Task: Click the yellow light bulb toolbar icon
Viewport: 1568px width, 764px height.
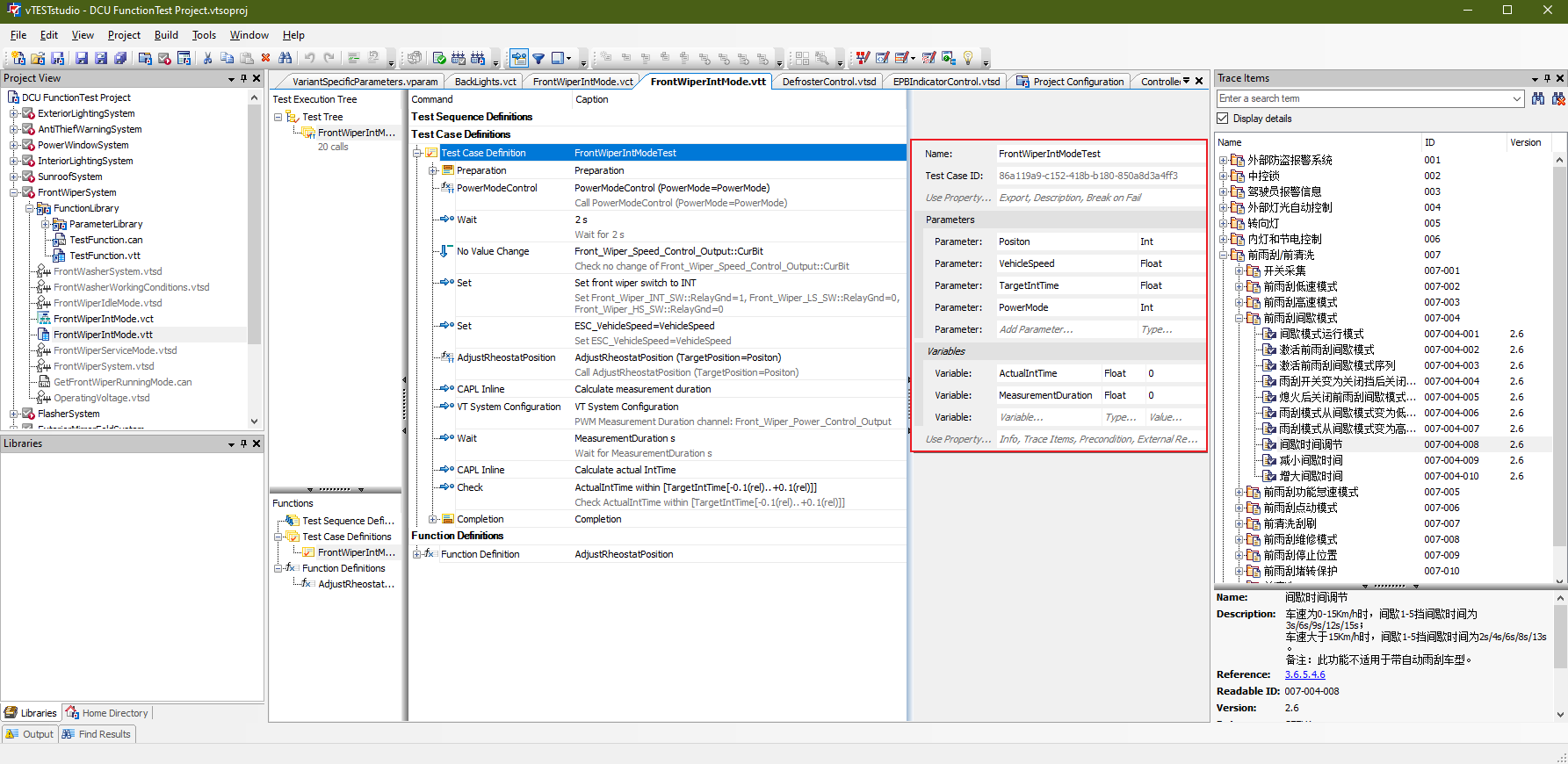Action: point(968,58)
